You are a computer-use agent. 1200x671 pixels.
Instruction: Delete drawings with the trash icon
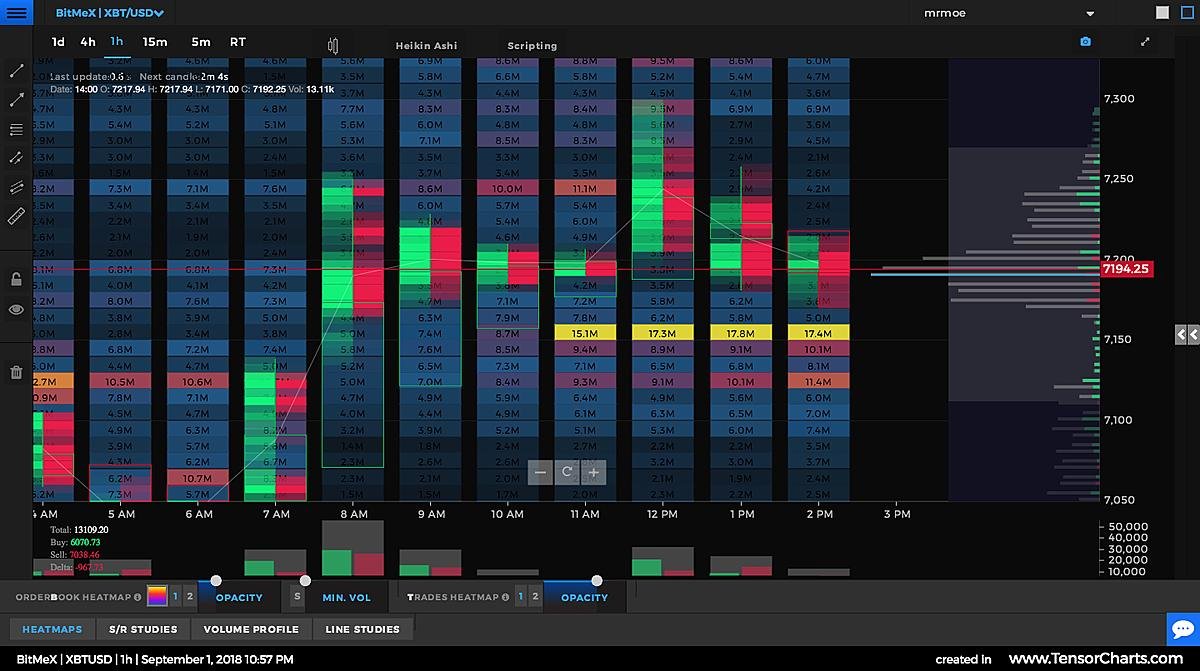(x=16, y=372)
